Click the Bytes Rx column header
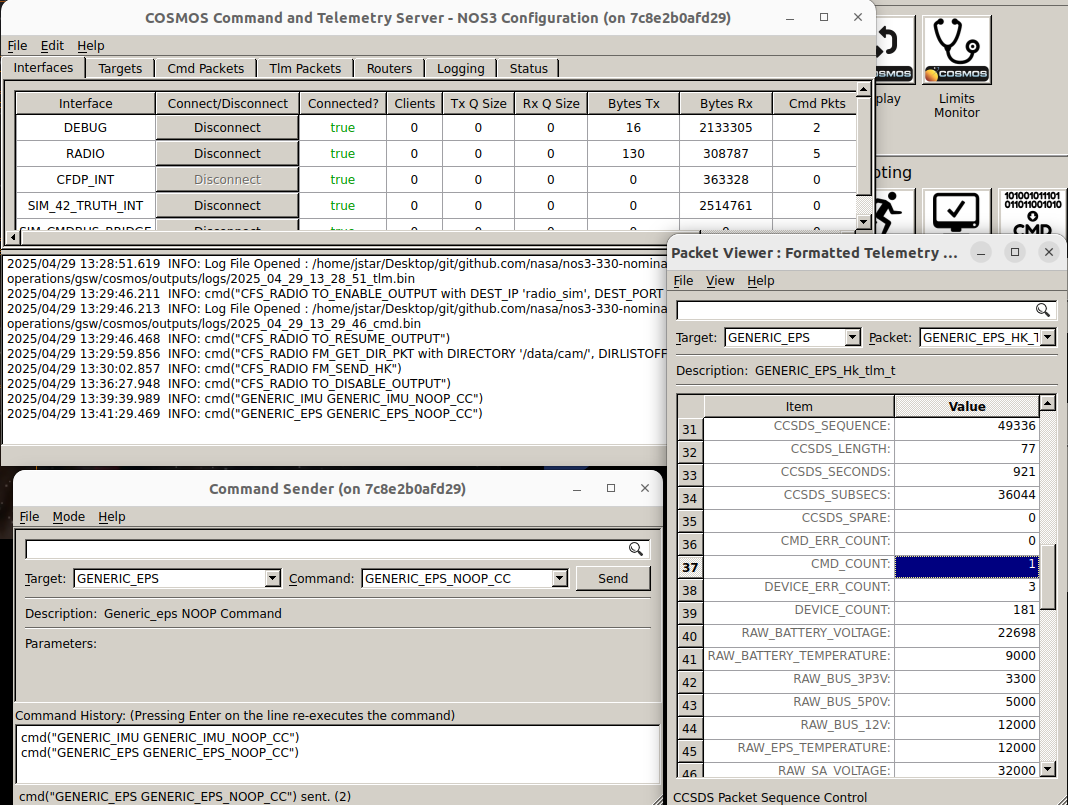1068x805 pixels. (x=726, y=104)
